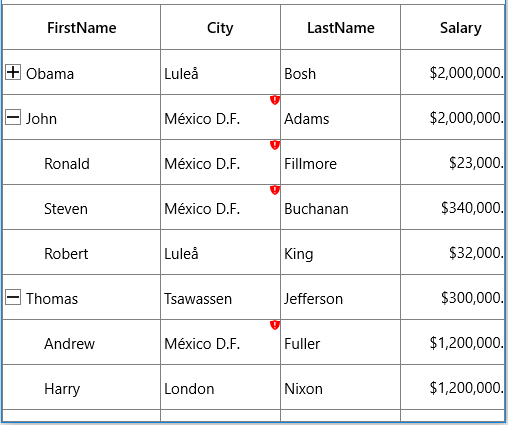Click the error icon in Andrew's City cell
This screenshot has height=426, width=508.
[x=275, y=325]
